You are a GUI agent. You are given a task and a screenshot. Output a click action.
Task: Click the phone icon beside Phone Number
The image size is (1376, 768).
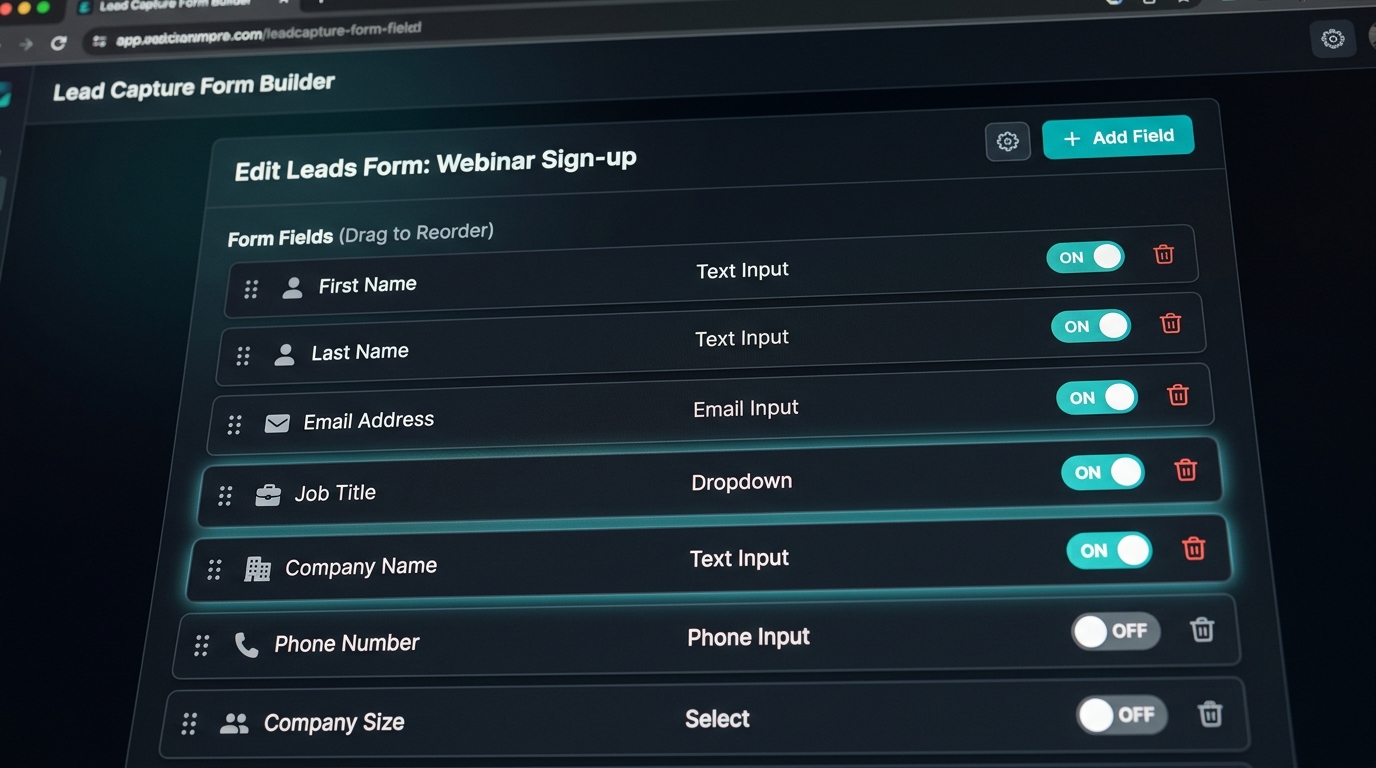click(x=246, y=644)
